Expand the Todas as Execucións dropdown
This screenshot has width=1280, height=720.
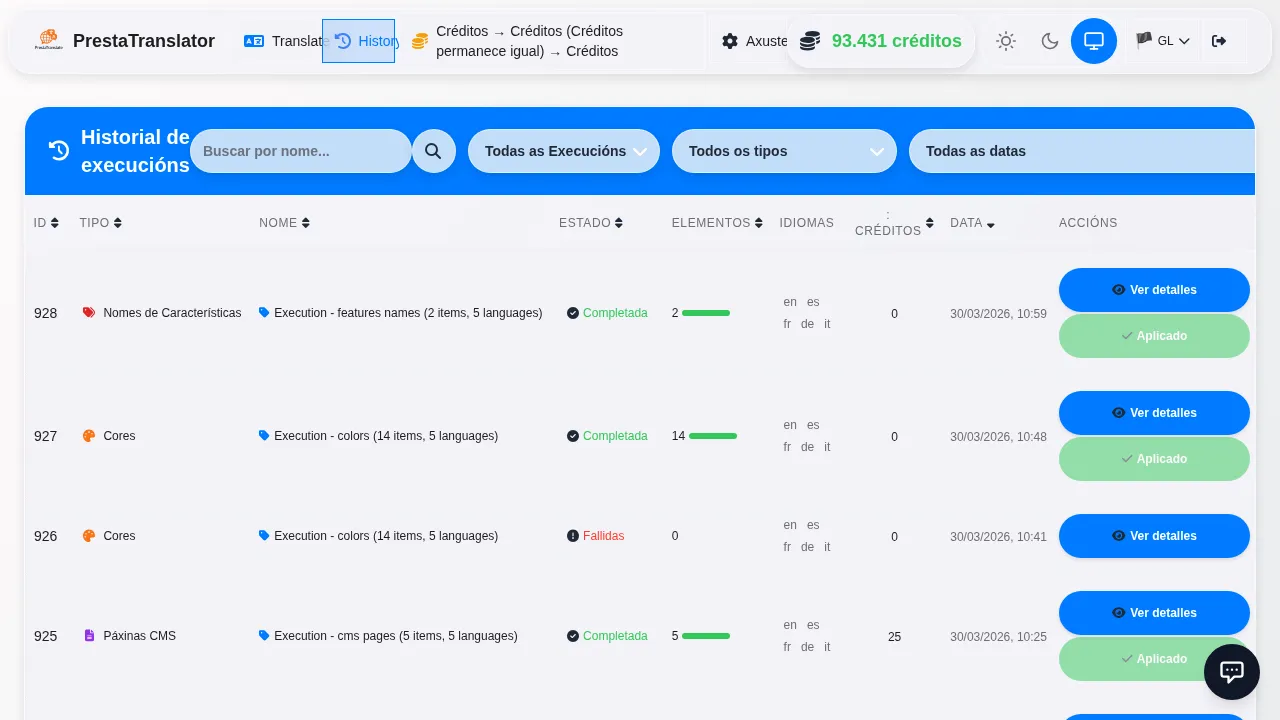(x=563, y=151)
